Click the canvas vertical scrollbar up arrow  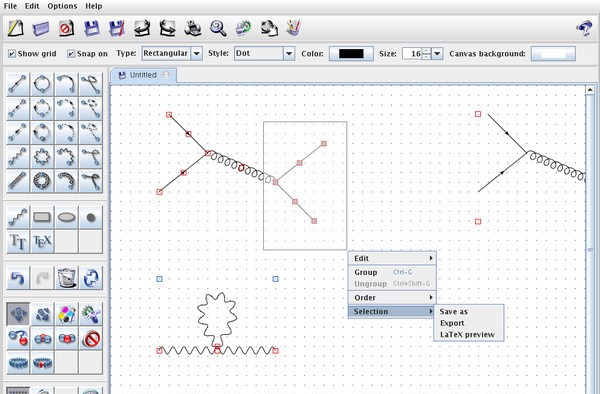pos(590,90)
